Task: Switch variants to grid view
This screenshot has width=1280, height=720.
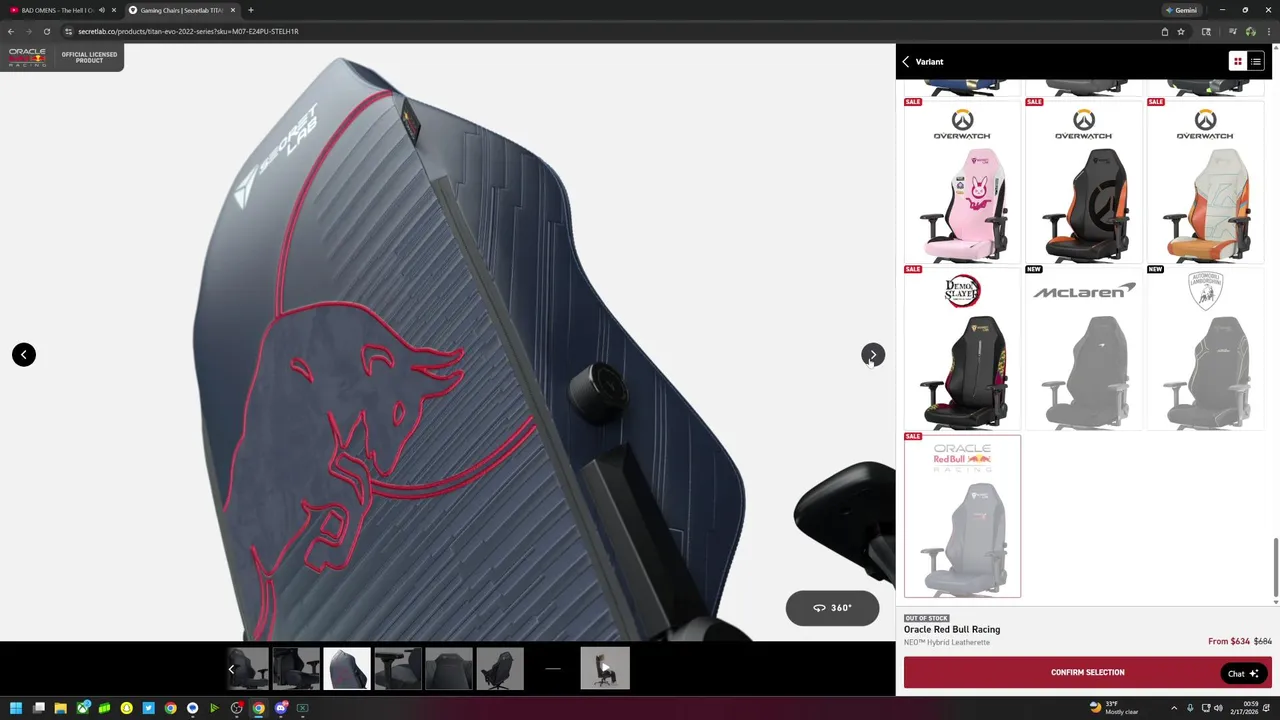Action: point(1237,62)
